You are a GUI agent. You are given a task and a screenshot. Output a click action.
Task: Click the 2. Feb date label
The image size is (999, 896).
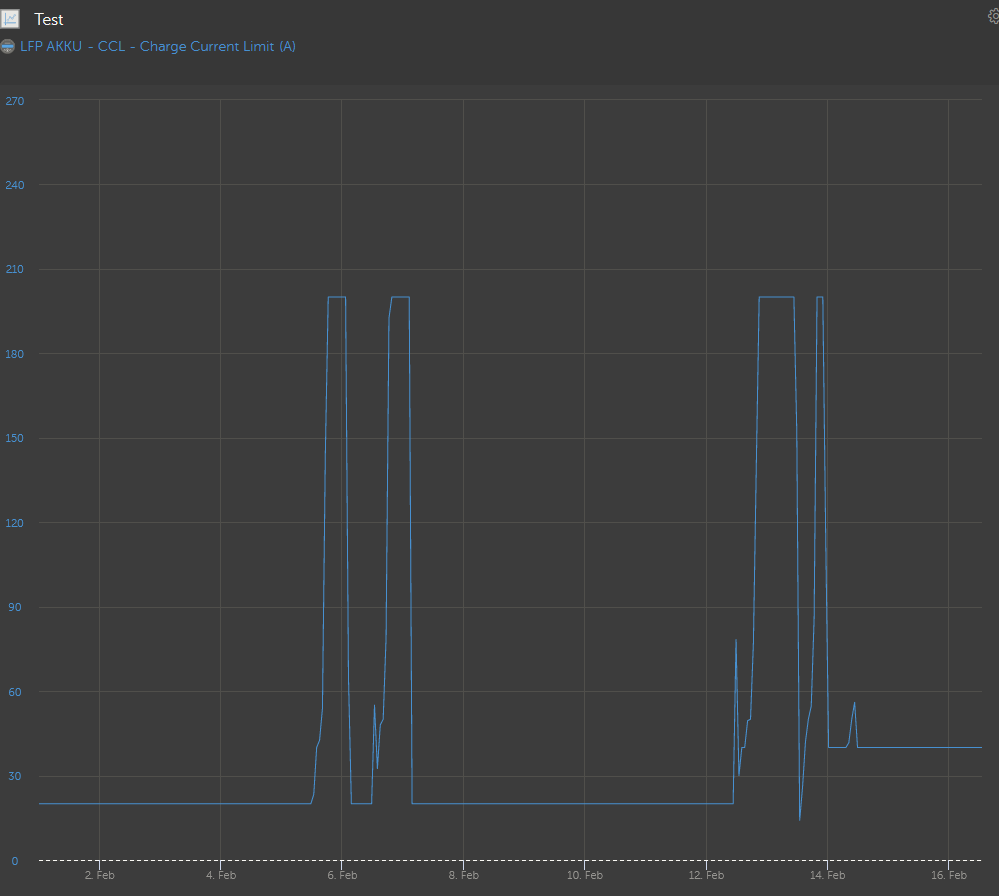[99, 875]
